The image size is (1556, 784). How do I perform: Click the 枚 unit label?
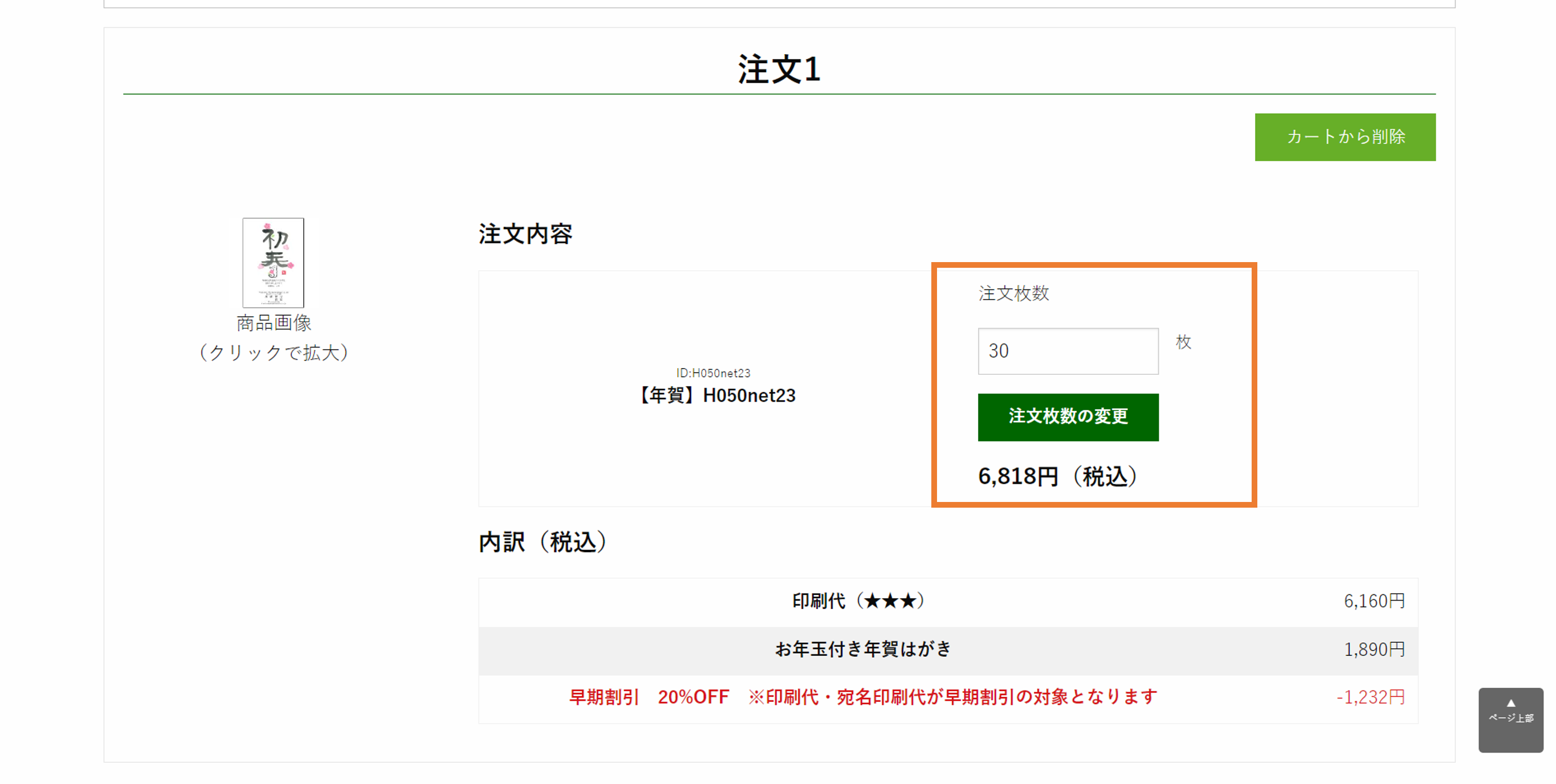[x=1183, y=342]
